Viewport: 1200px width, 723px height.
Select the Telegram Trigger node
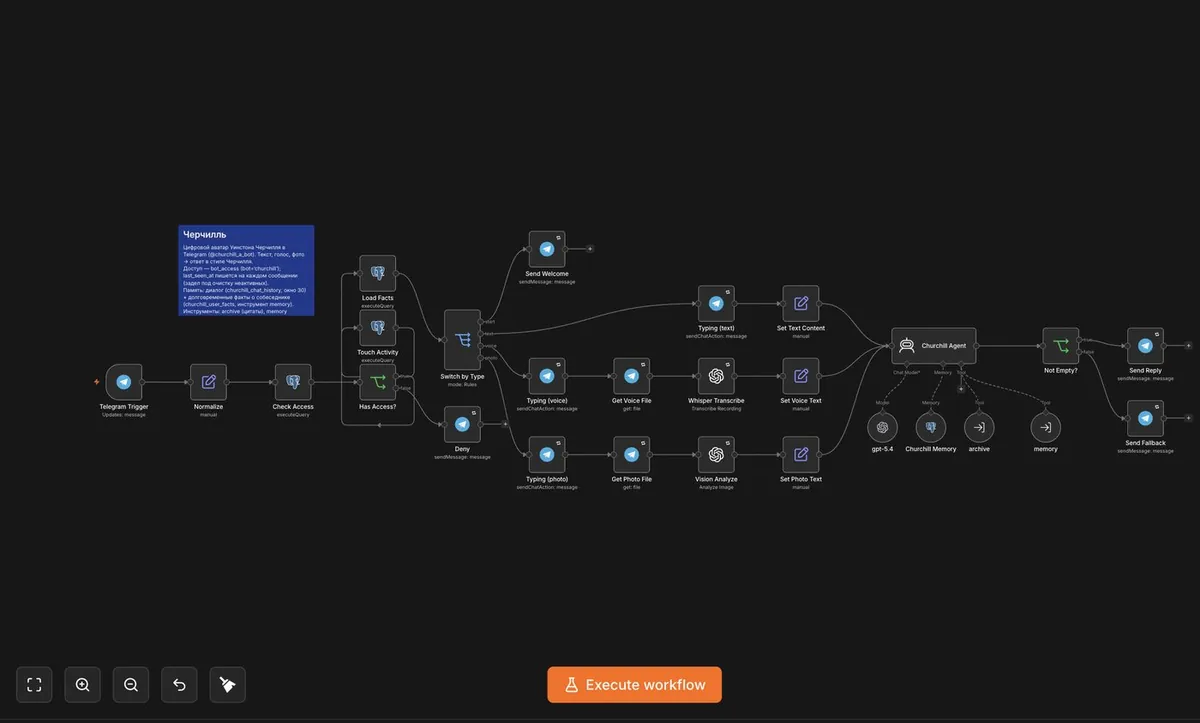[x=124, y=382]
